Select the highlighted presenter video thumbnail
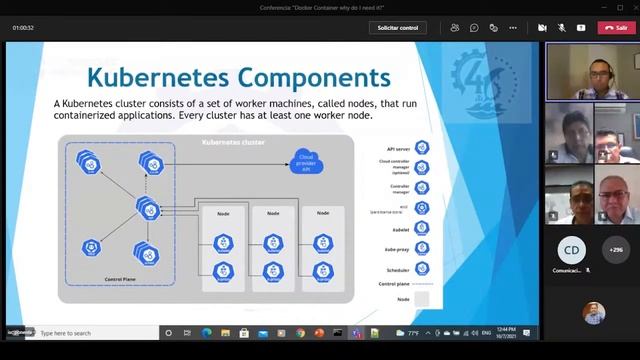The width and height of the screenshot is (640, 360). coord(593,72)
